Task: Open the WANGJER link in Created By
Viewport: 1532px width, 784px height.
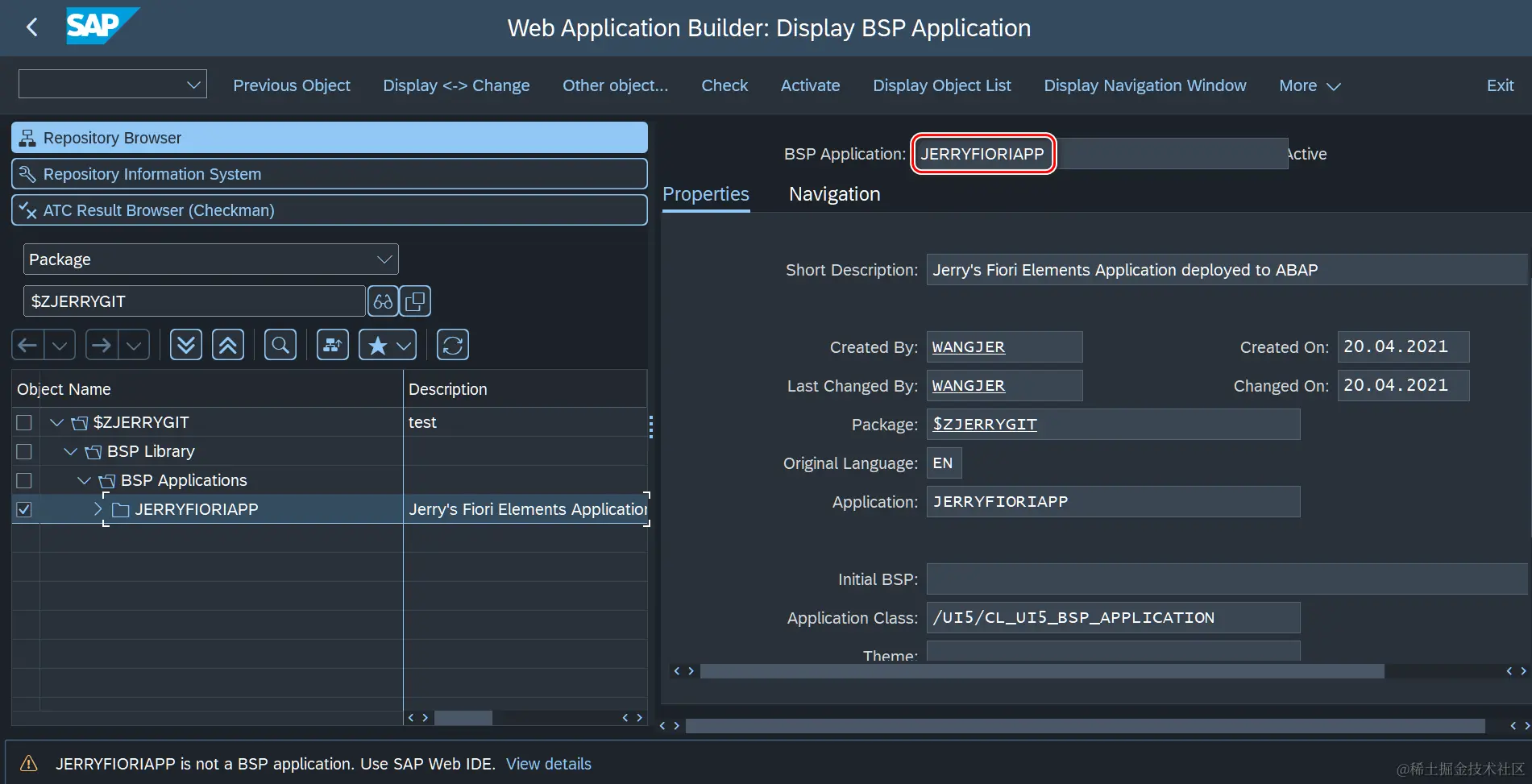Action: 968,347
